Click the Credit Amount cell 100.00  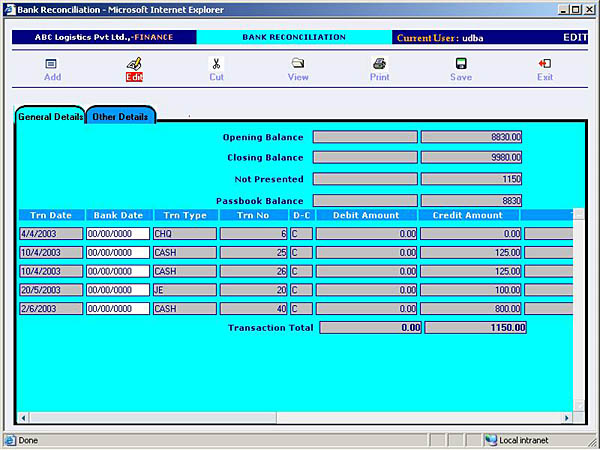[x=471, y=290]
